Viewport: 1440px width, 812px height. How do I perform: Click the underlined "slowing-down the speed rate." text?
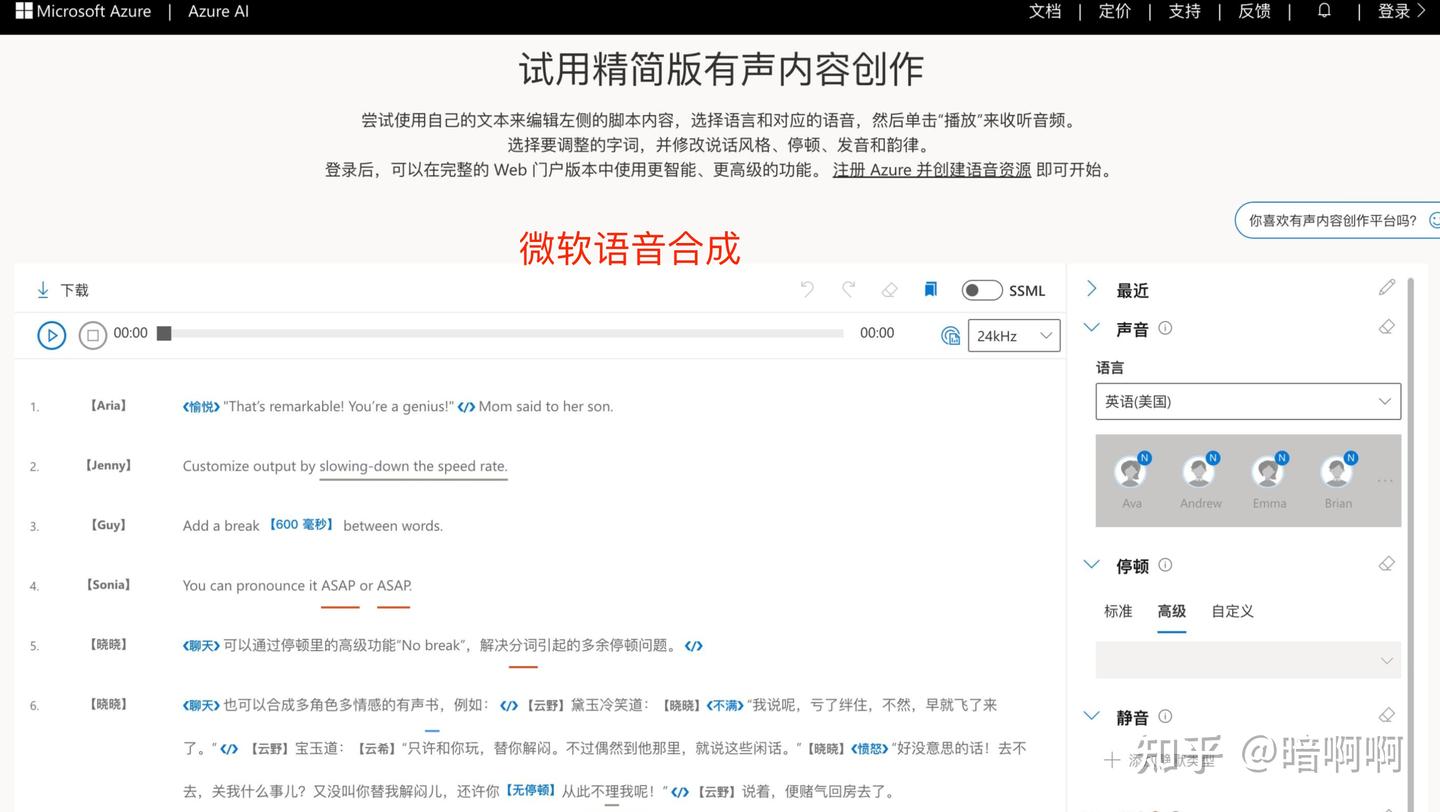[413, 466]
